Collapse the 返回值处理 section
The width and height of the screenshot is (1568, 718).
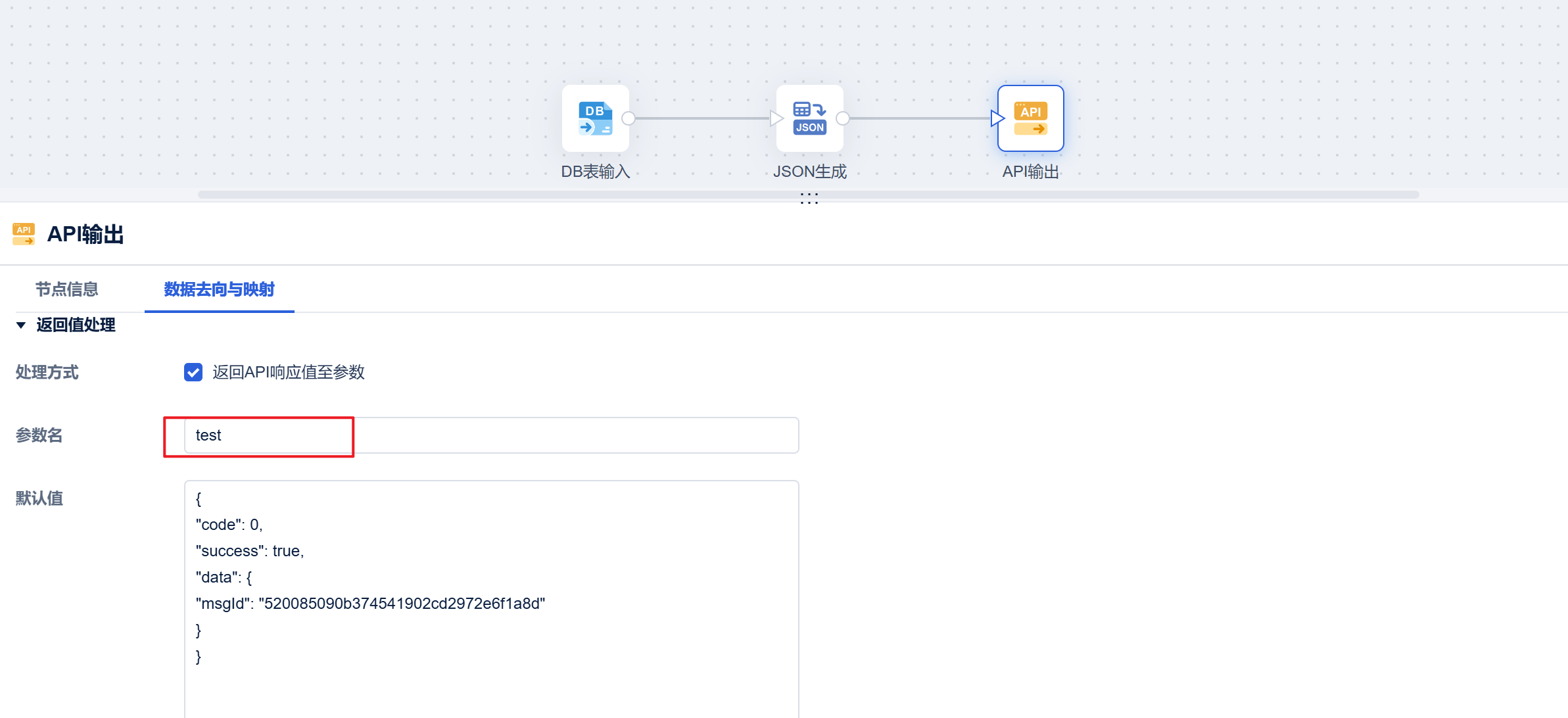[21, 325]
